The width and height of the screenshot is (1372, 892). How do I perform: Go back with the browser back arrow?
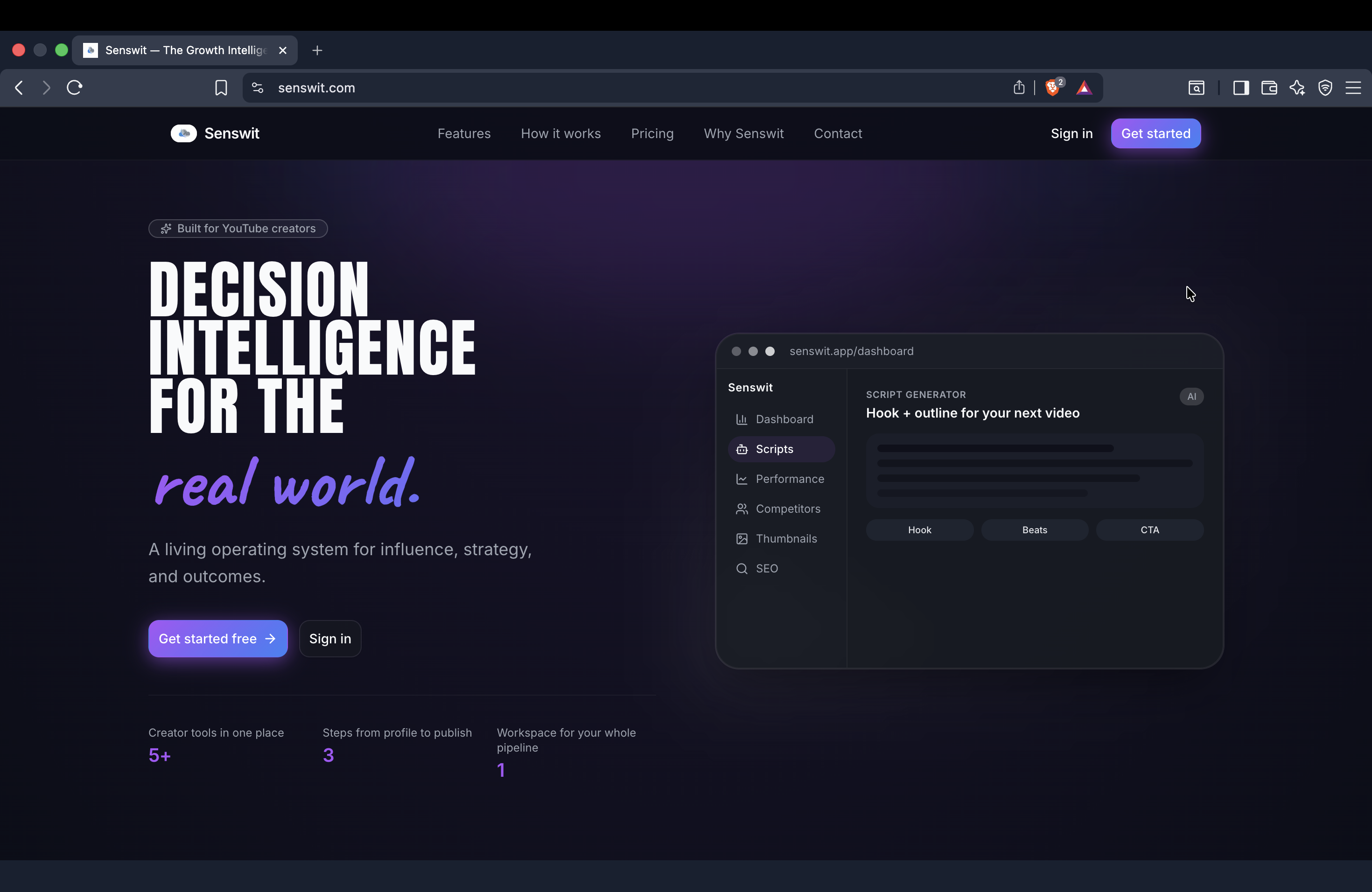pyautogui.click(x=19, y=88)
